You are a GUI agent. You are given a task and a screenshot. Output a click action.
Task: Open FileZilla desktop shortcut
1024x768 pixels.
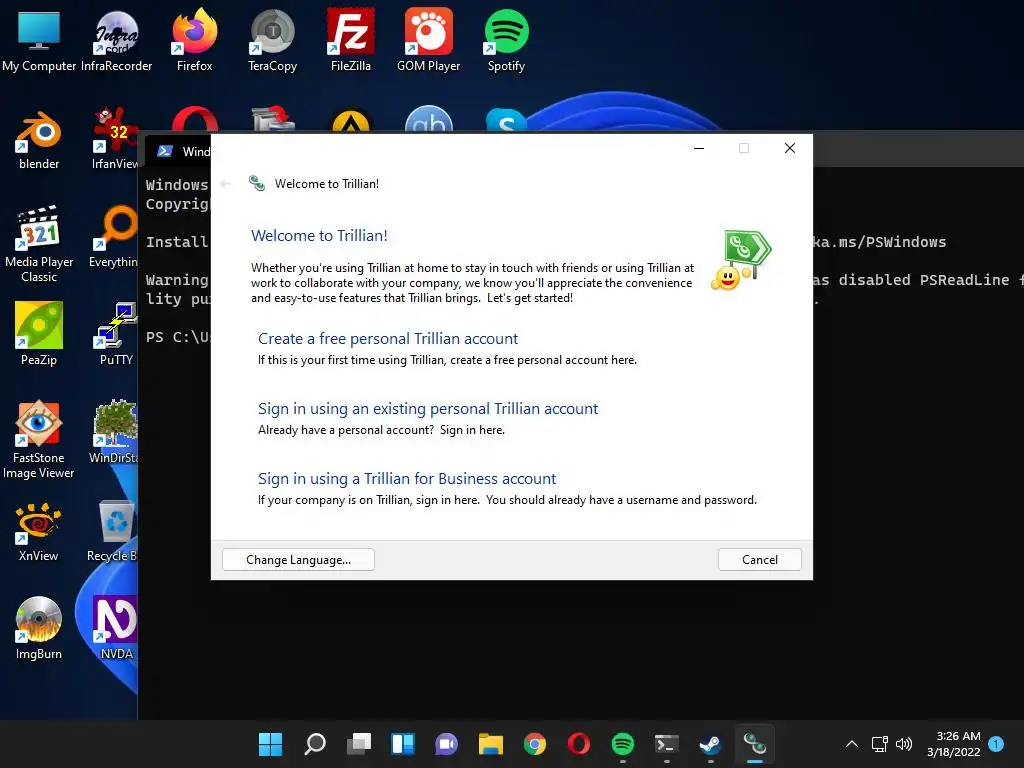coord(351,40)
